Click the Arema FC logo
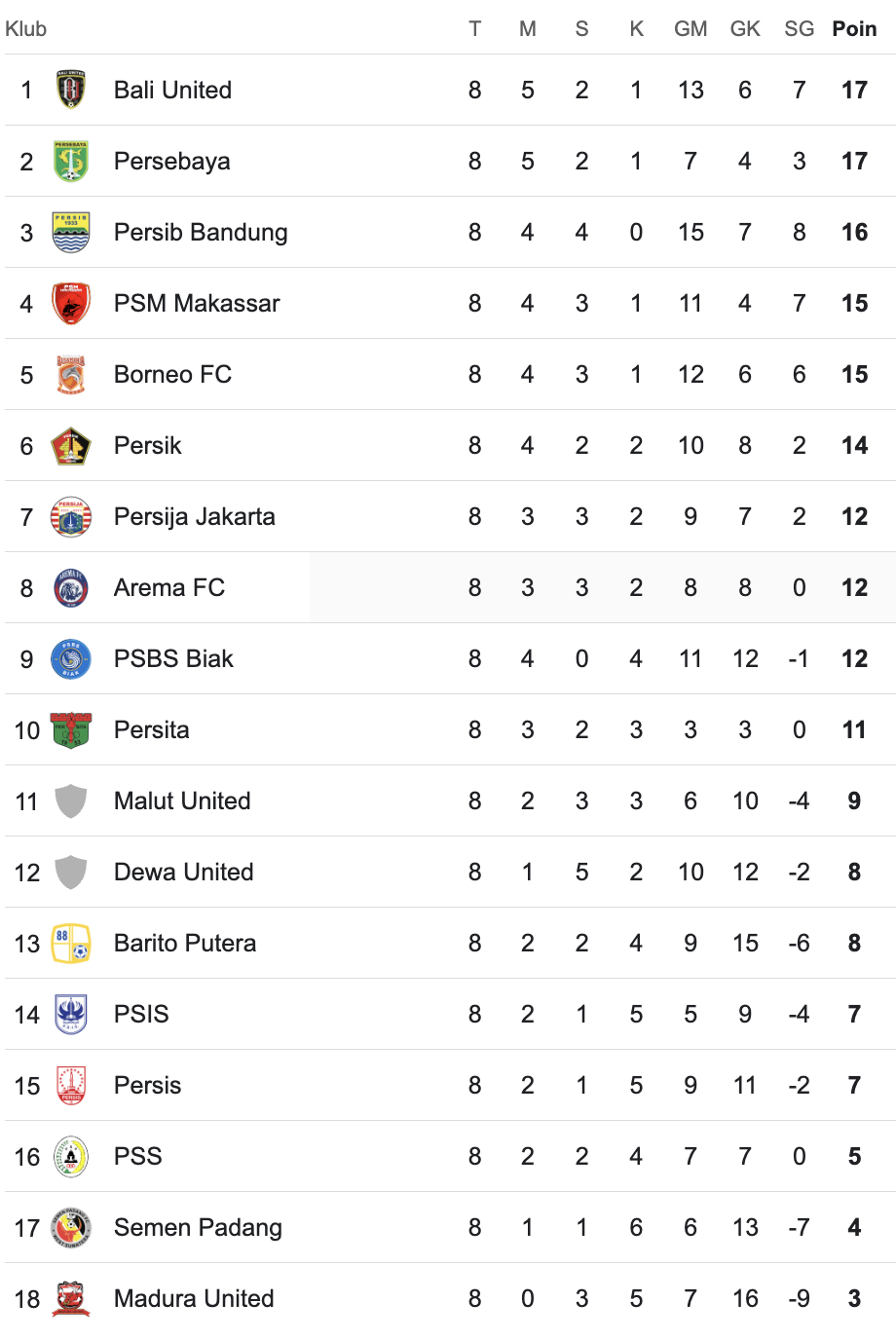Viewport: 896px width, 1340px height. point(71,587)
